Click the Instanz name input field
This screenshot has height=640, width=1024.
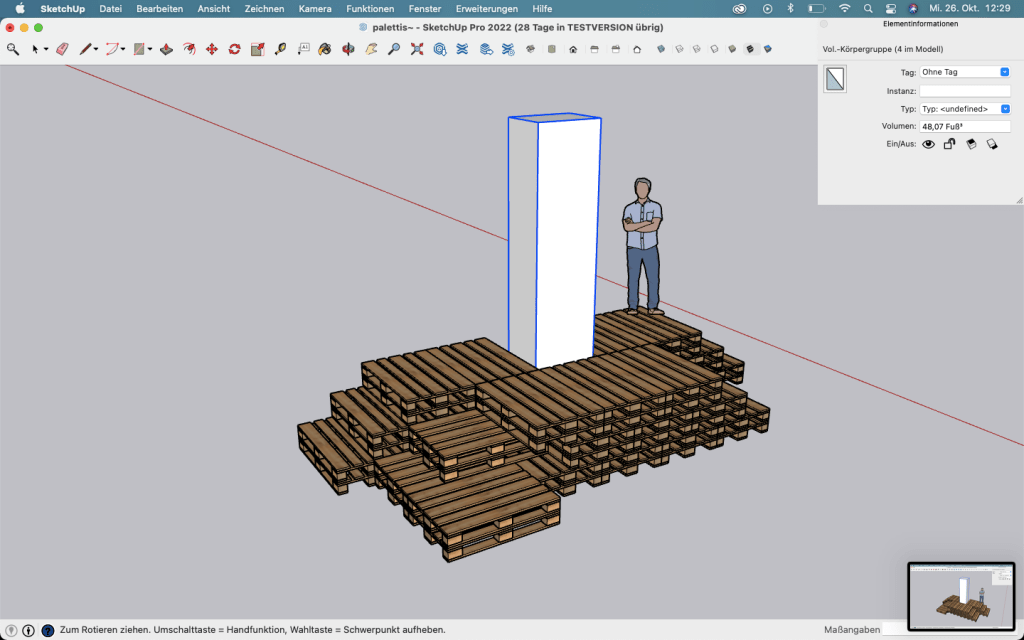pos(965,90)
